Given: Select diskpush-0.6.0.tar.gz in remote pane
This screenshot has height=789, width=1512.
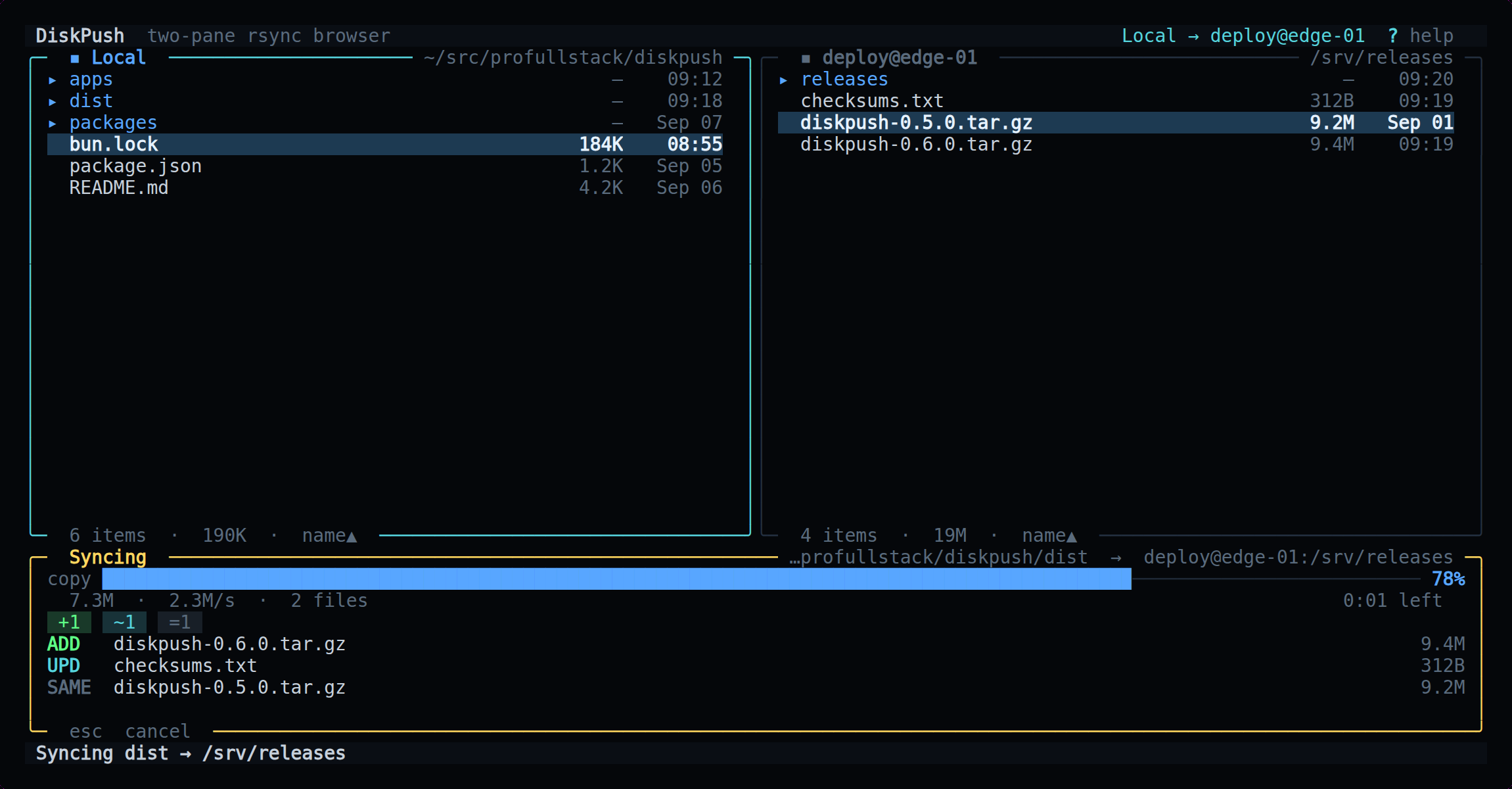Looking at the screenshot, I should click(1116, 145).
